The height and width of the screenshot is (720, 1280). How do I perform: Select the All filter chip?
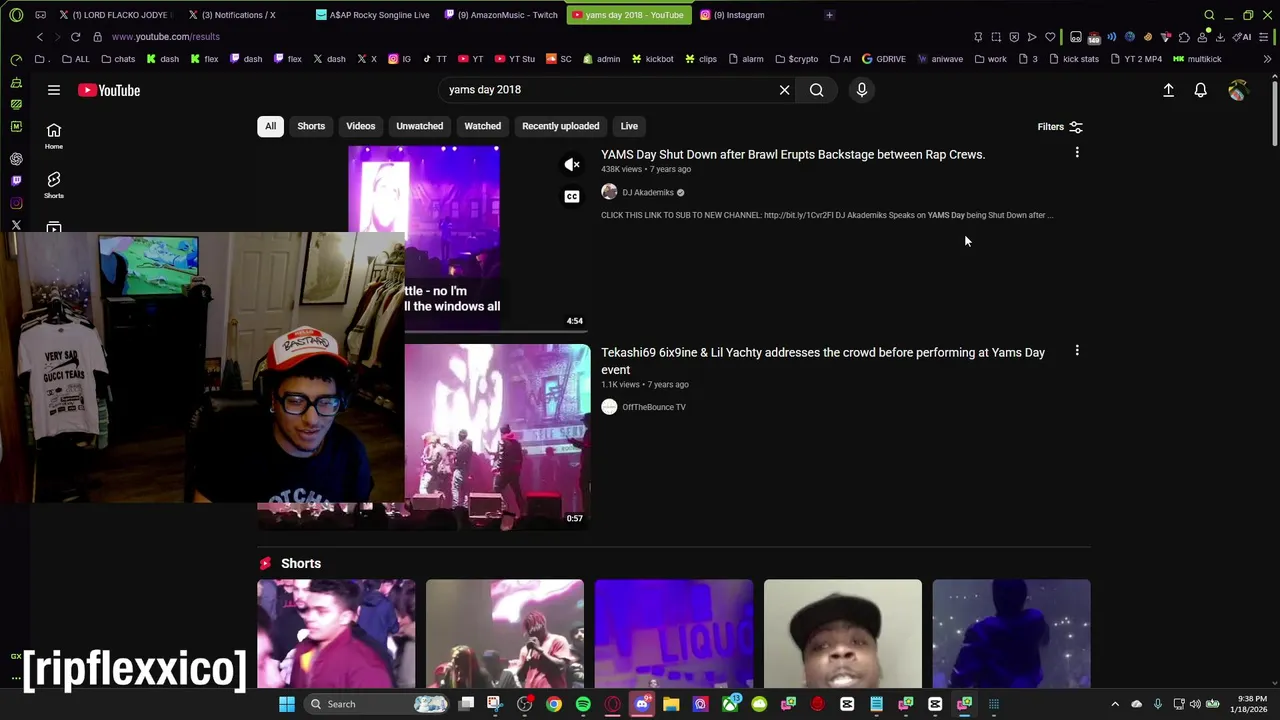(x=270, y=126)
